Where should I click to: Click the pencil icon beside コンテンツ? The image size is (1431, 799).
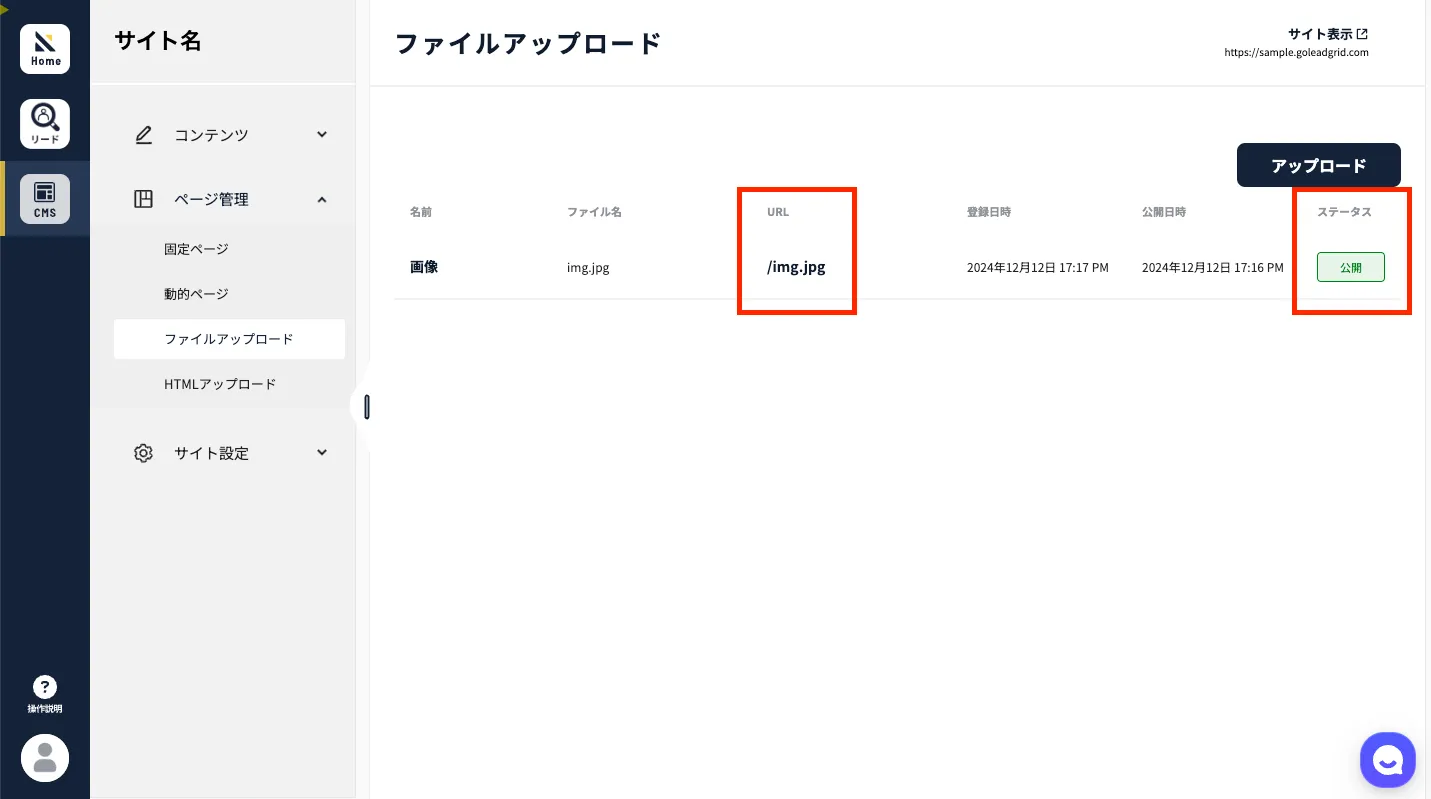coord(144,135)
